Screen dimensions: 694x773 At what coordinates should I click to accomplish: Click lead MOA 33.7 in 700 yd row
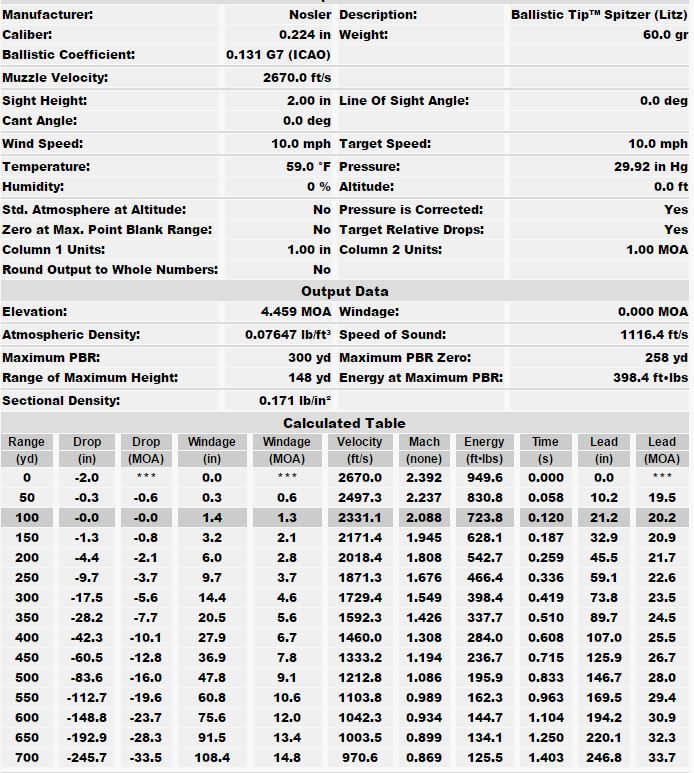662,758
